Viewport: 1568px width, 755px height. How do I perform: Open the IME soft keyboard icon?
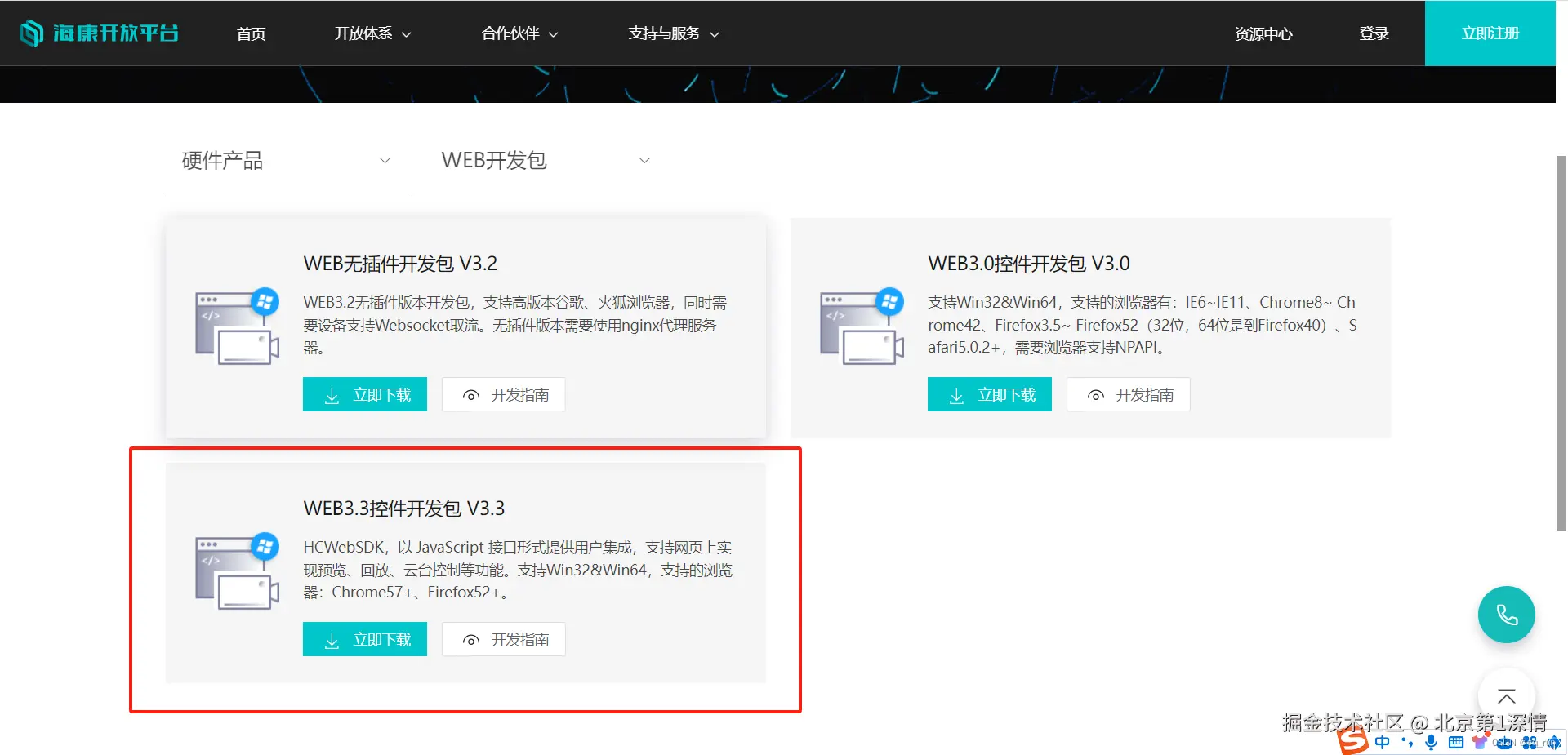pyautogui.click(x=1455, y=742)
